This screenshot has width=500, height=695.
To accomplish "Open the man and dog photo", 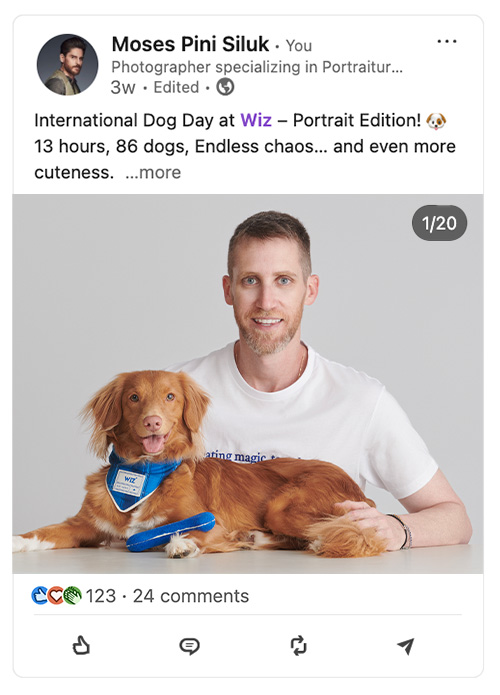I will tap(248, 384).
